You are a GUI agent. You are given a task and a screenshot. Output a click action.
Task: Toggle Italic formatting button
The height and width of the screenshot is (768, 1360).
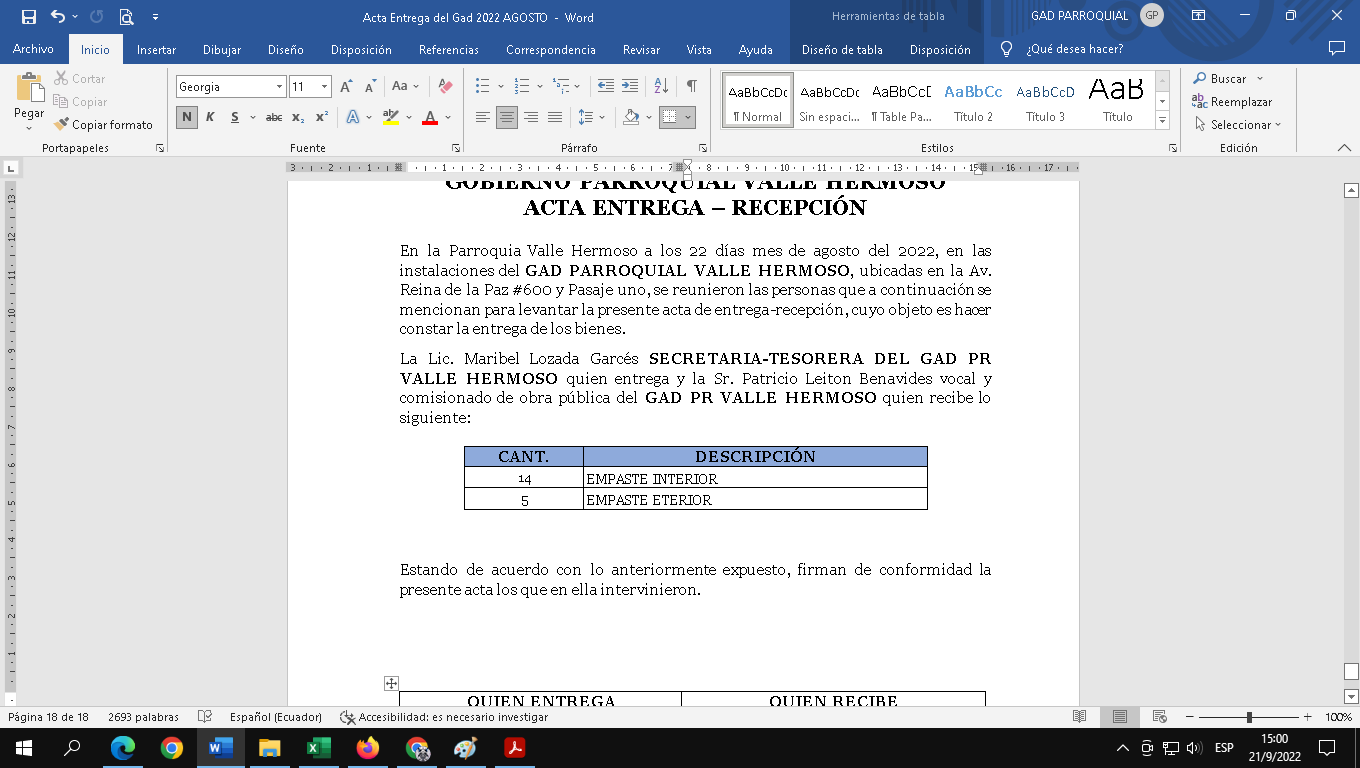(210, 118)
